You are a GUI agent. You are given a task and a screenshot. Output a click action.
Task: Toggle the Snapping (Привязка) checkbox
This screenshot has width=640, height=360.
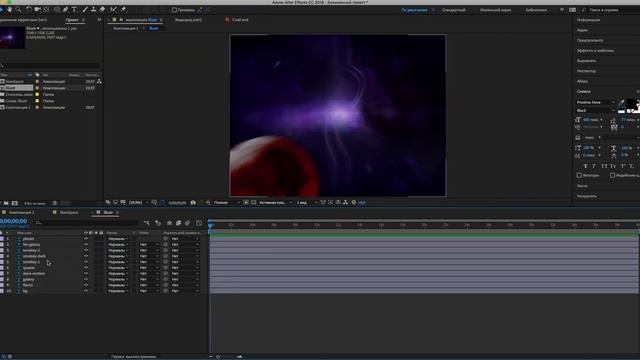[174, 10]
